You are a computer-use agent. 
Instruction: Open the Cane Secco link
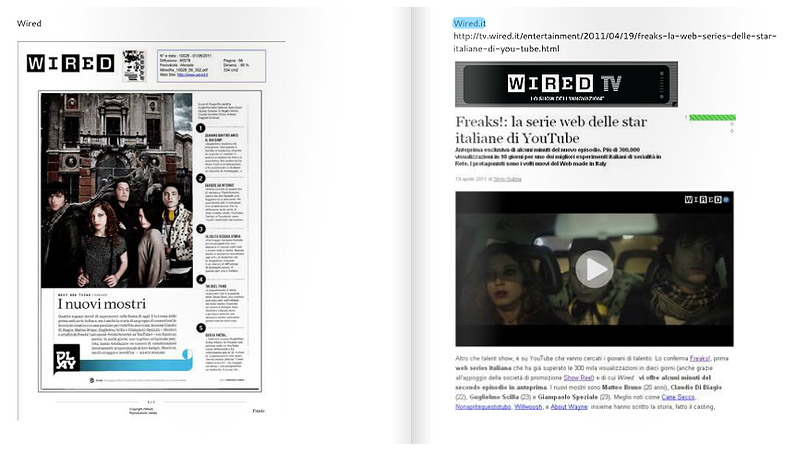[x=678, y=397]
